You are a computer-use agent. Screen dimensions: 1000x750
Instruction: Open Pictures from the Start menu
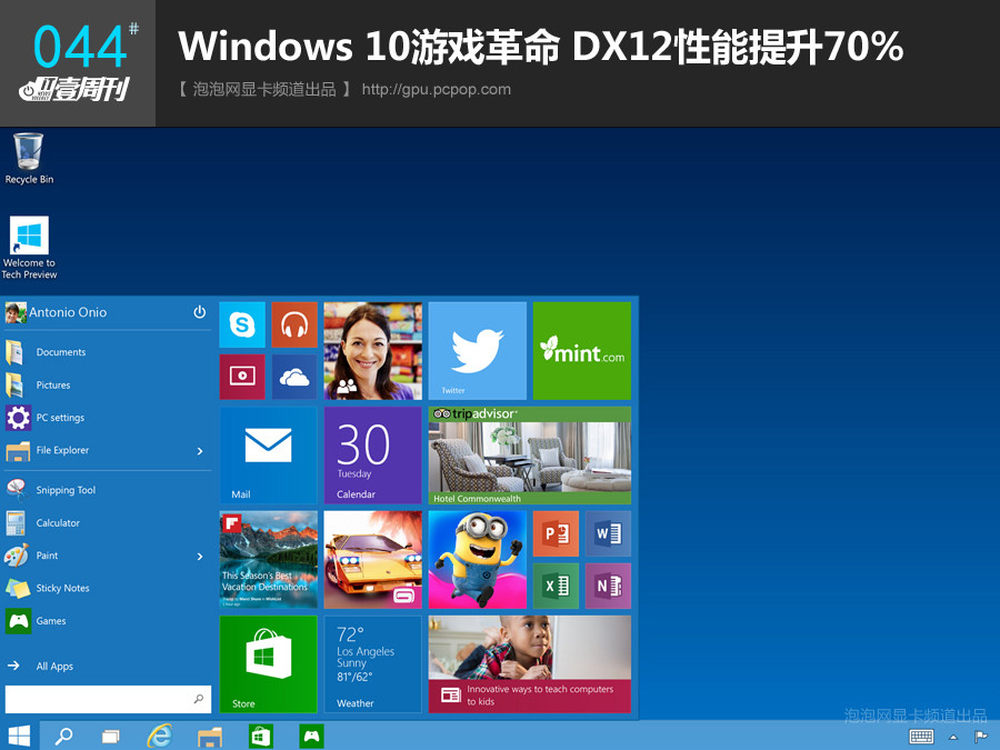[107, 385]
